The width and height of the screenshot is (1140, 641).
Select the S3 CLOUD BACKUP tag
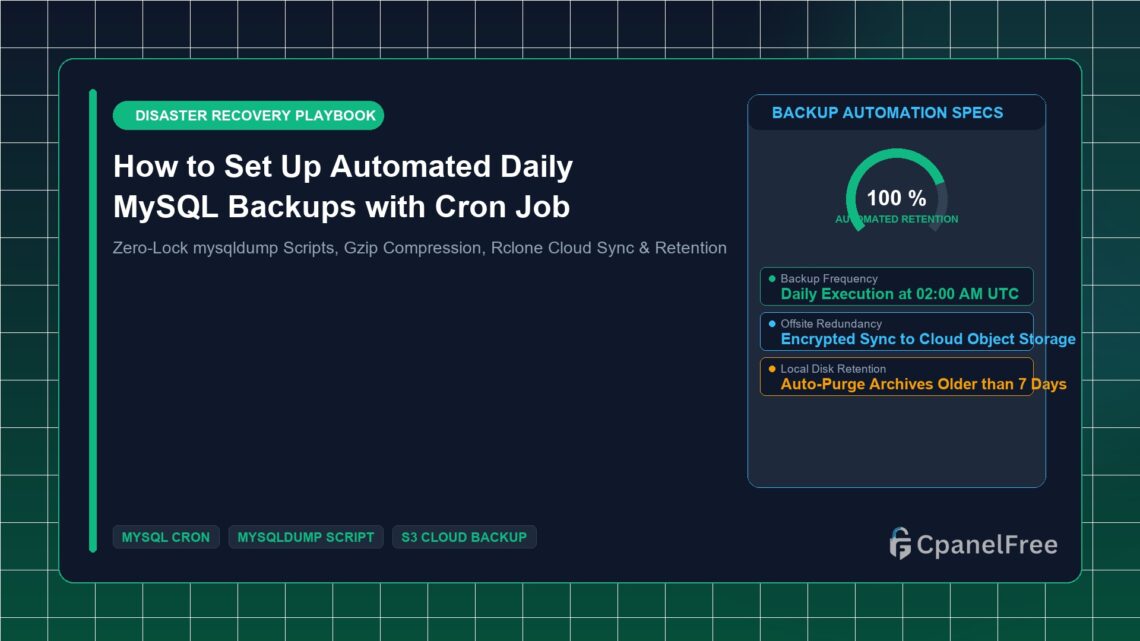[464, 537]
